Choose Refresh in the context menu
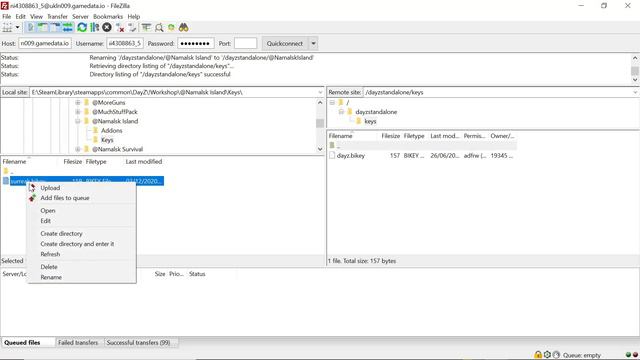 tap(50, 254)
